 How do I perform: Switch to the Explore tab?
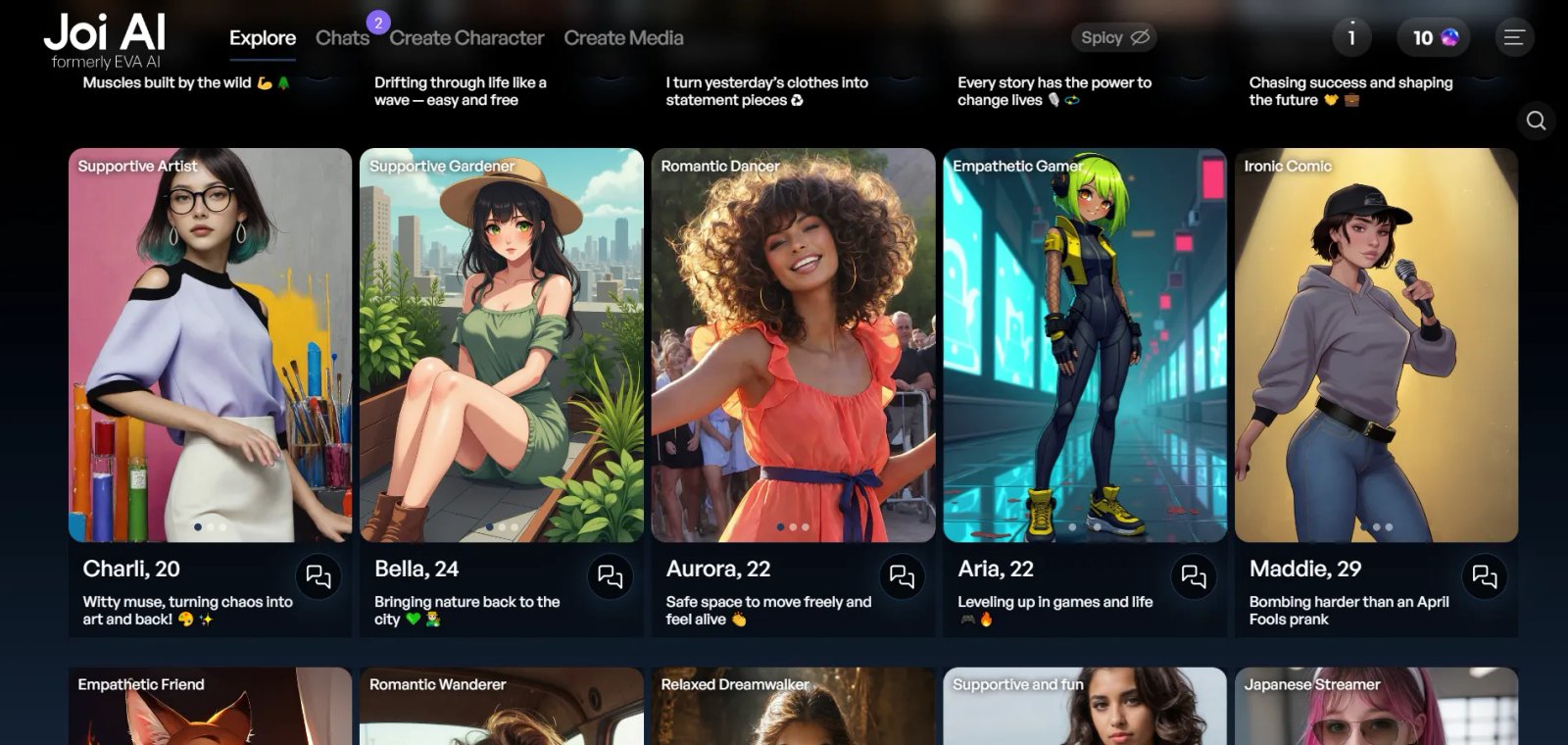263,38
